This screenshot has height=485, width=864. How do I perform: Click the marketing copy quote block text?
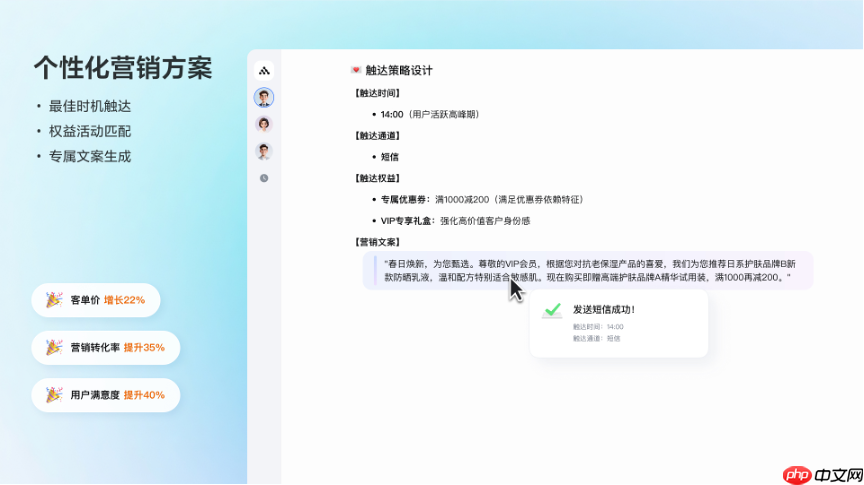click(590, 271)
